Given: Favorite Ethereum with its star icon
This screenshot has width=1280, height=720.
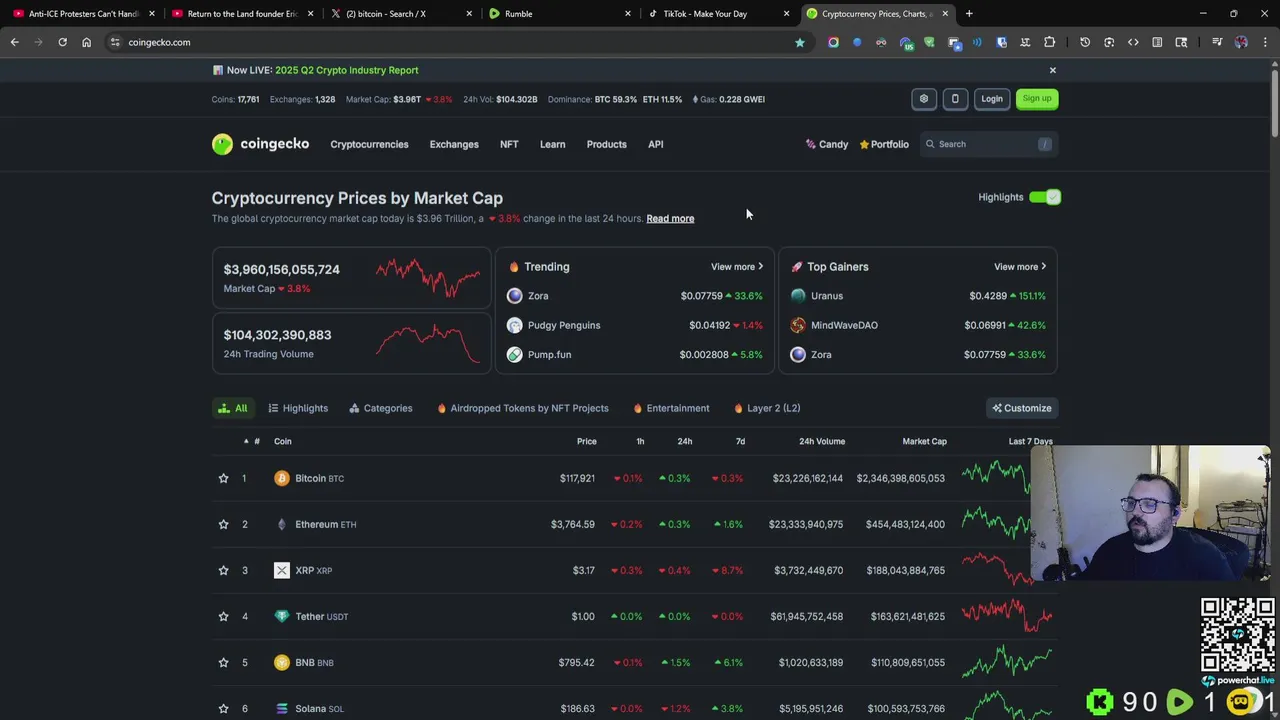Looking at the screenshot, I should 223,524.
